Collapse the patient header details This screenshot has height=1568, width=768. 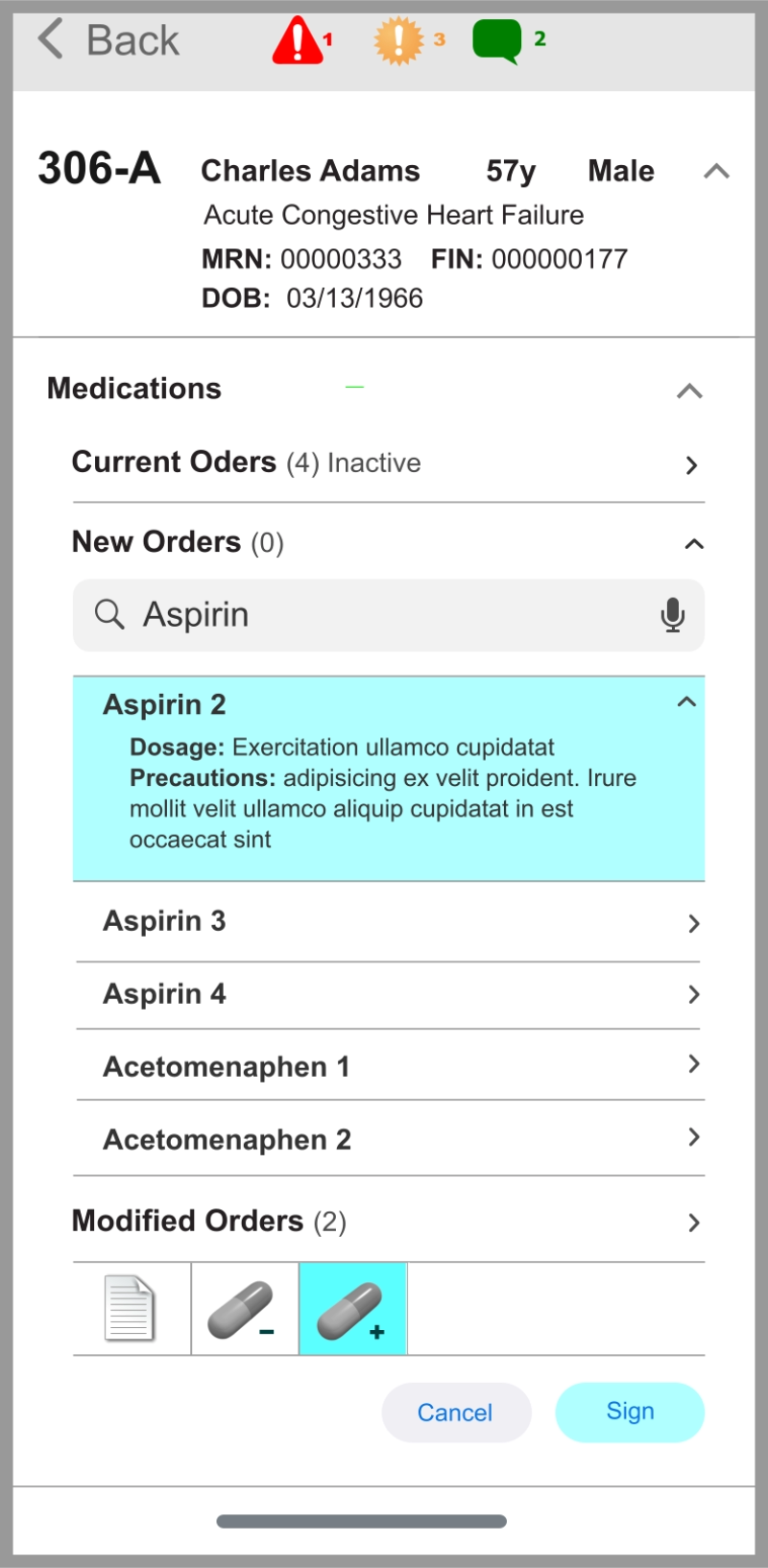pos(716,172)
